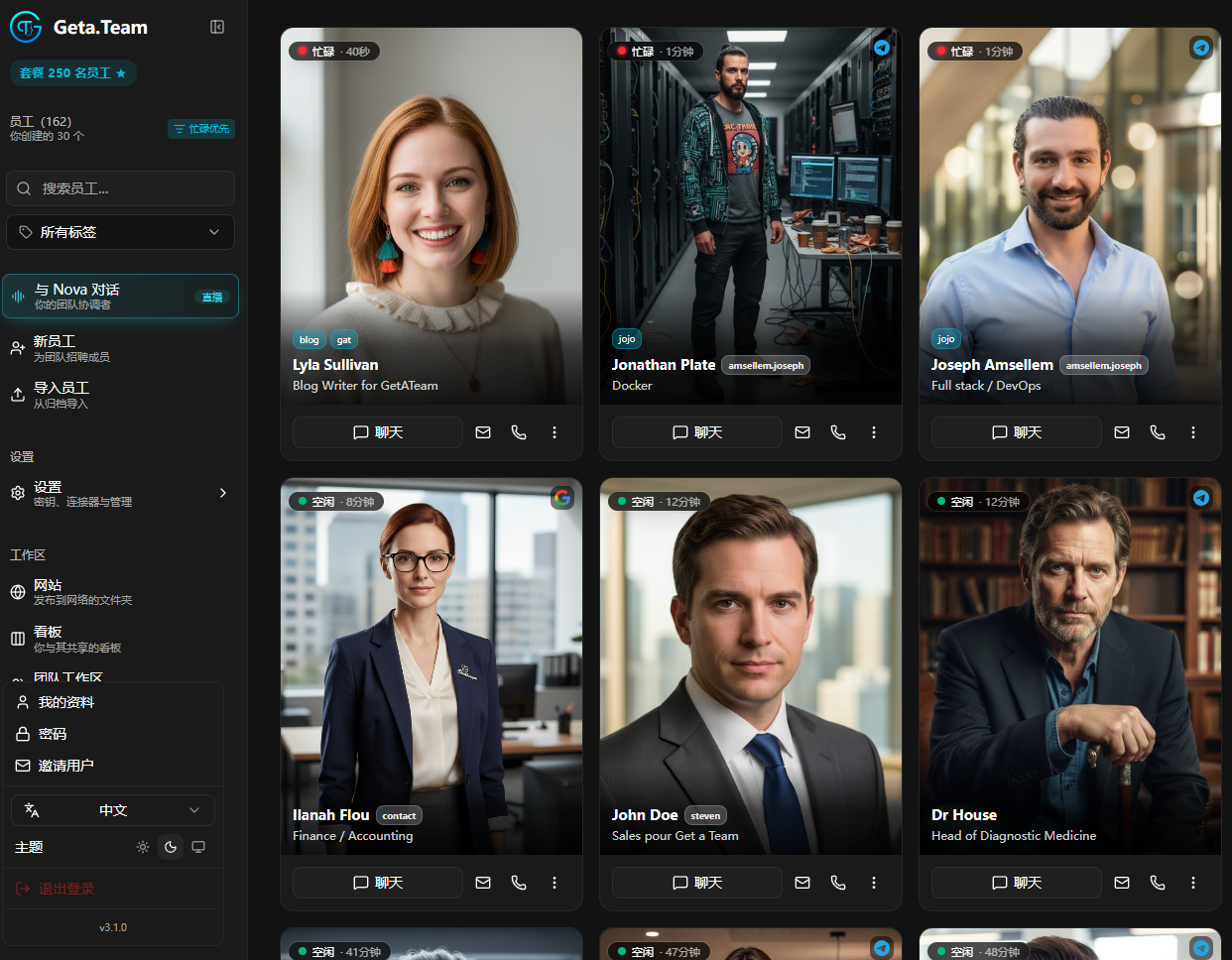Open 我的资料 profile entry
Screen dimensions: 1232x960
click(x=113, y=702)
